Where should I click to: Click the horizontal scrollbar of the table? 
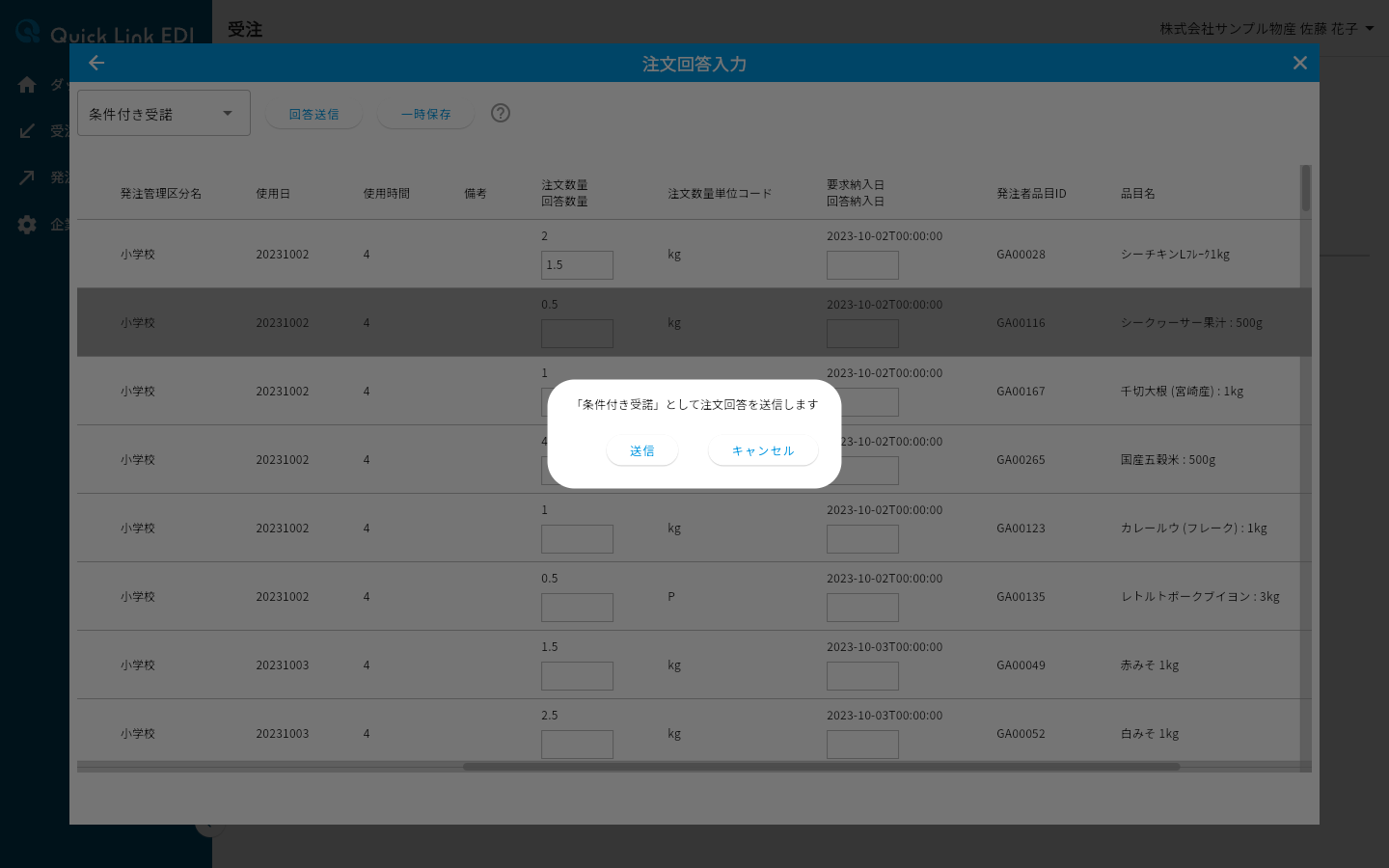pyautogui.click(x=821, y=767)
